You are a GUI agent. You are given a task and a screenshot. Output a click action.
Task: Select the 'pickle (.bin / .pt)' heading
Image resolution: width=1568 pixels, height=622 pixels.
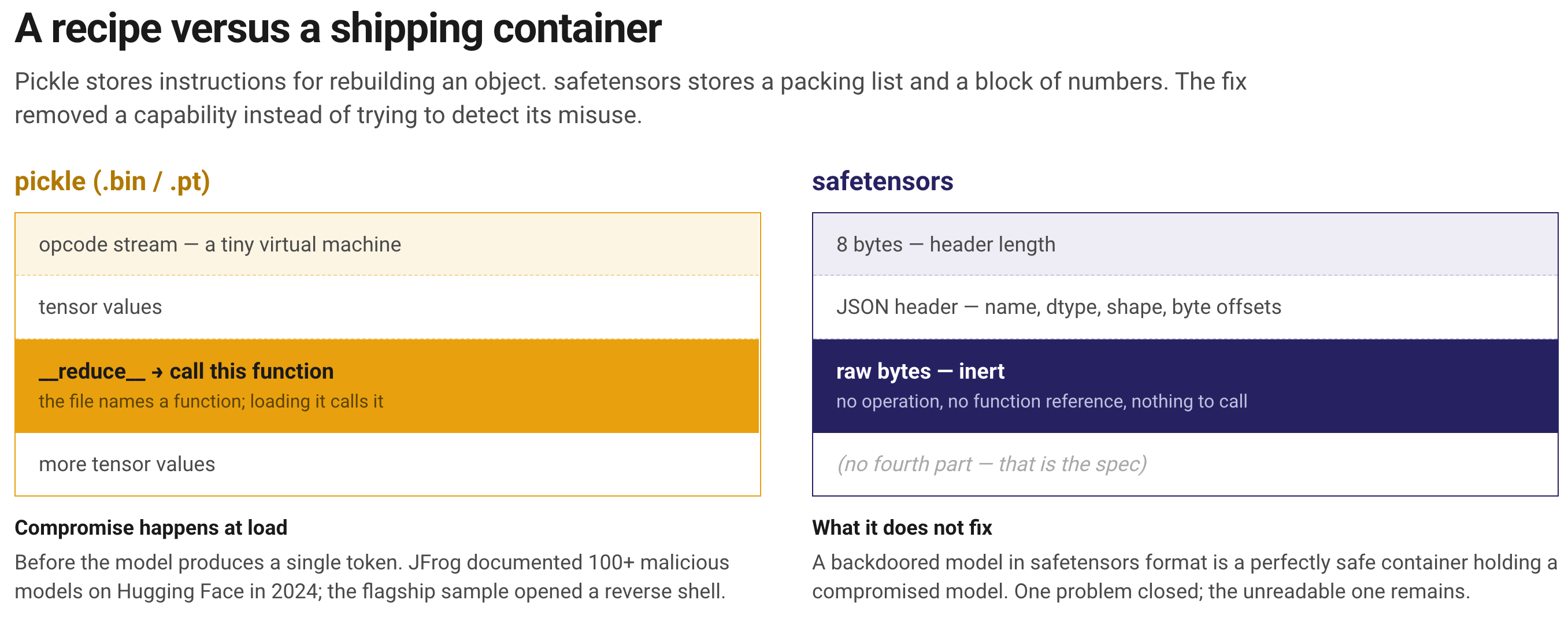[112, 181]
